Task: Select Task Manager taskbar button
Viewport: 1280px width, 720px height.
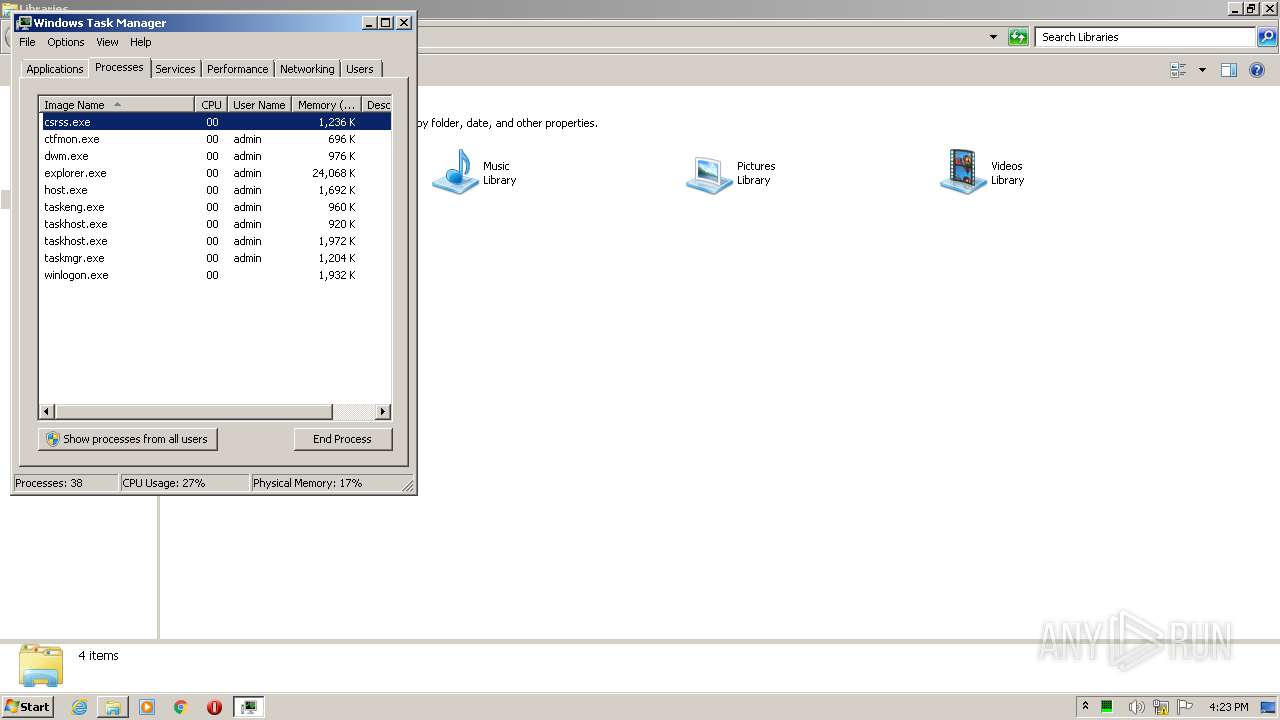Action: (248, 707)
